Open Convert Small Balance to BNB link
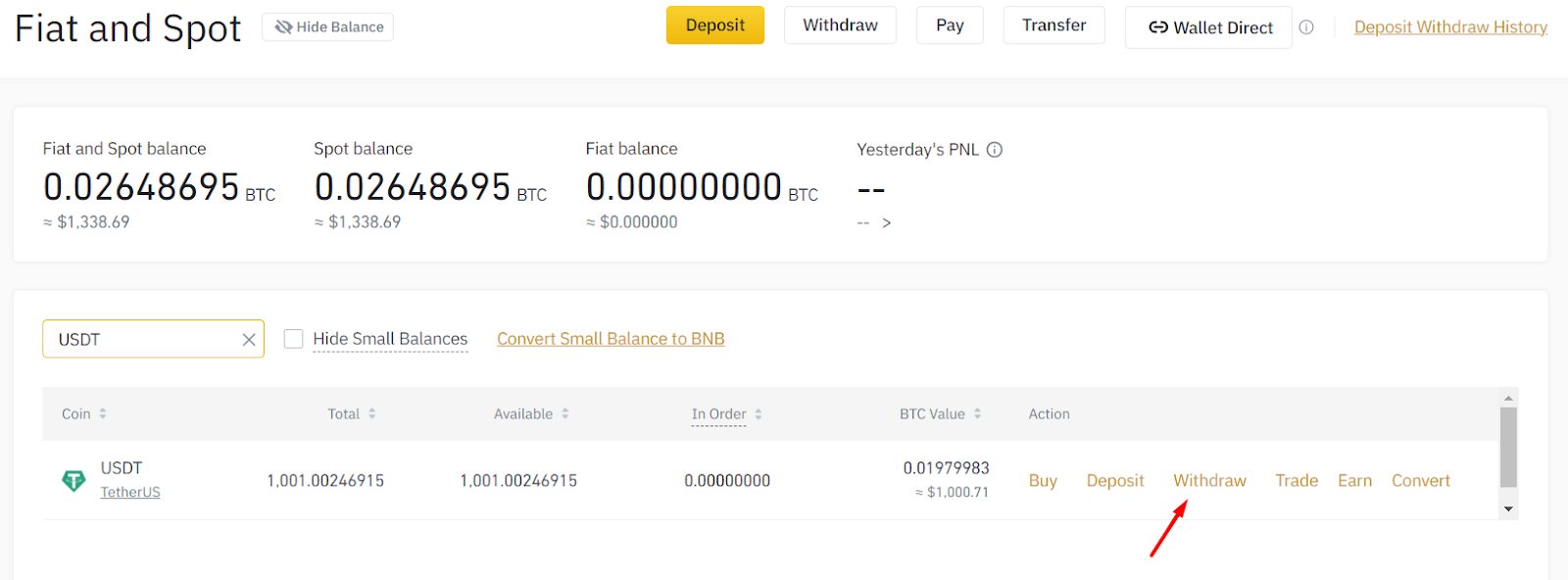The image size is (1568, 580). (611, 339)
